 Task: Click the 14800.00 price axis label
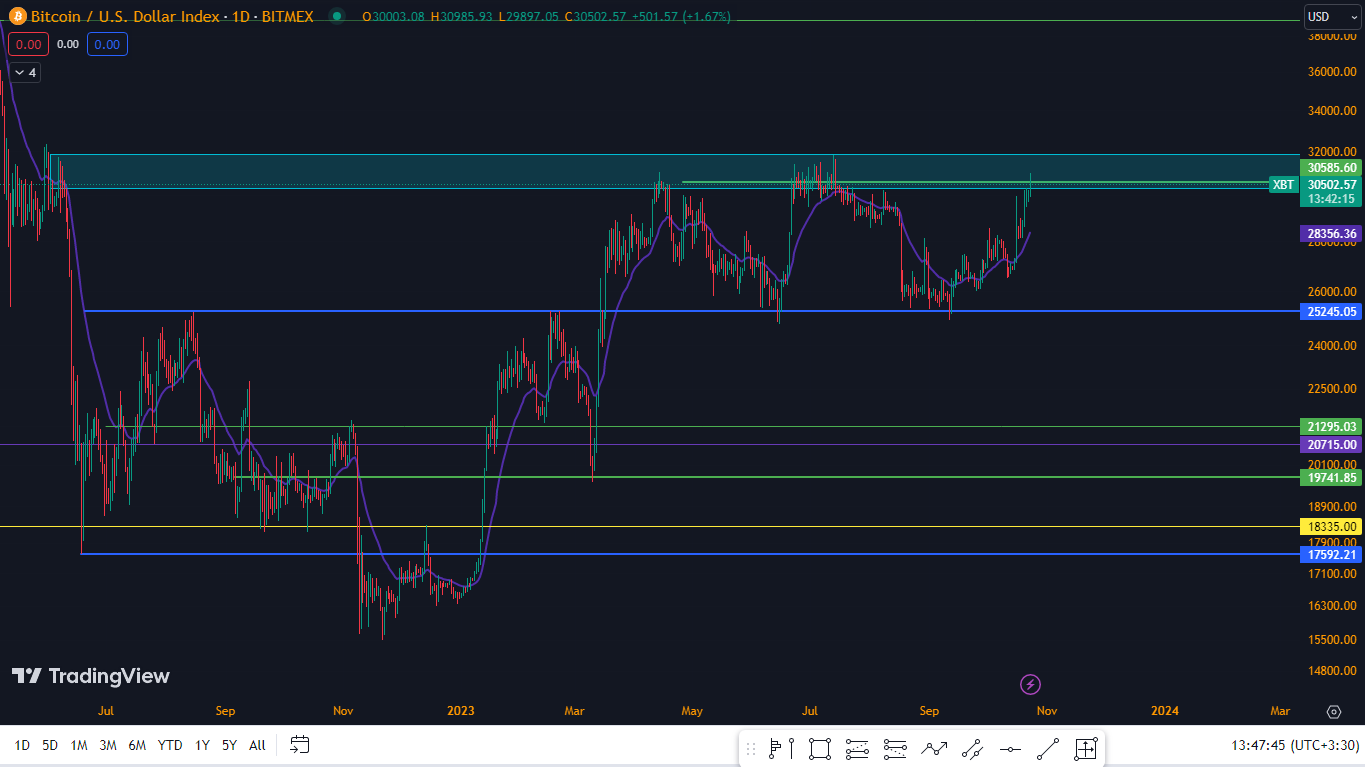[1332, 670]
